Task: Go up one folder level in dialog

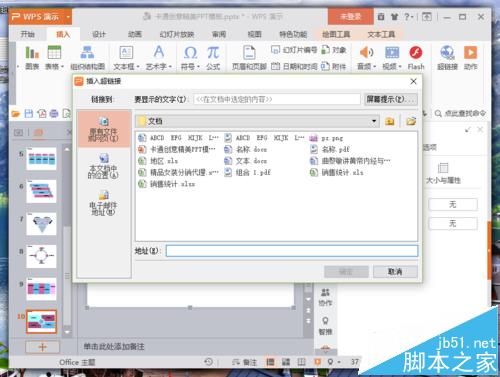Action: [390, 121]
